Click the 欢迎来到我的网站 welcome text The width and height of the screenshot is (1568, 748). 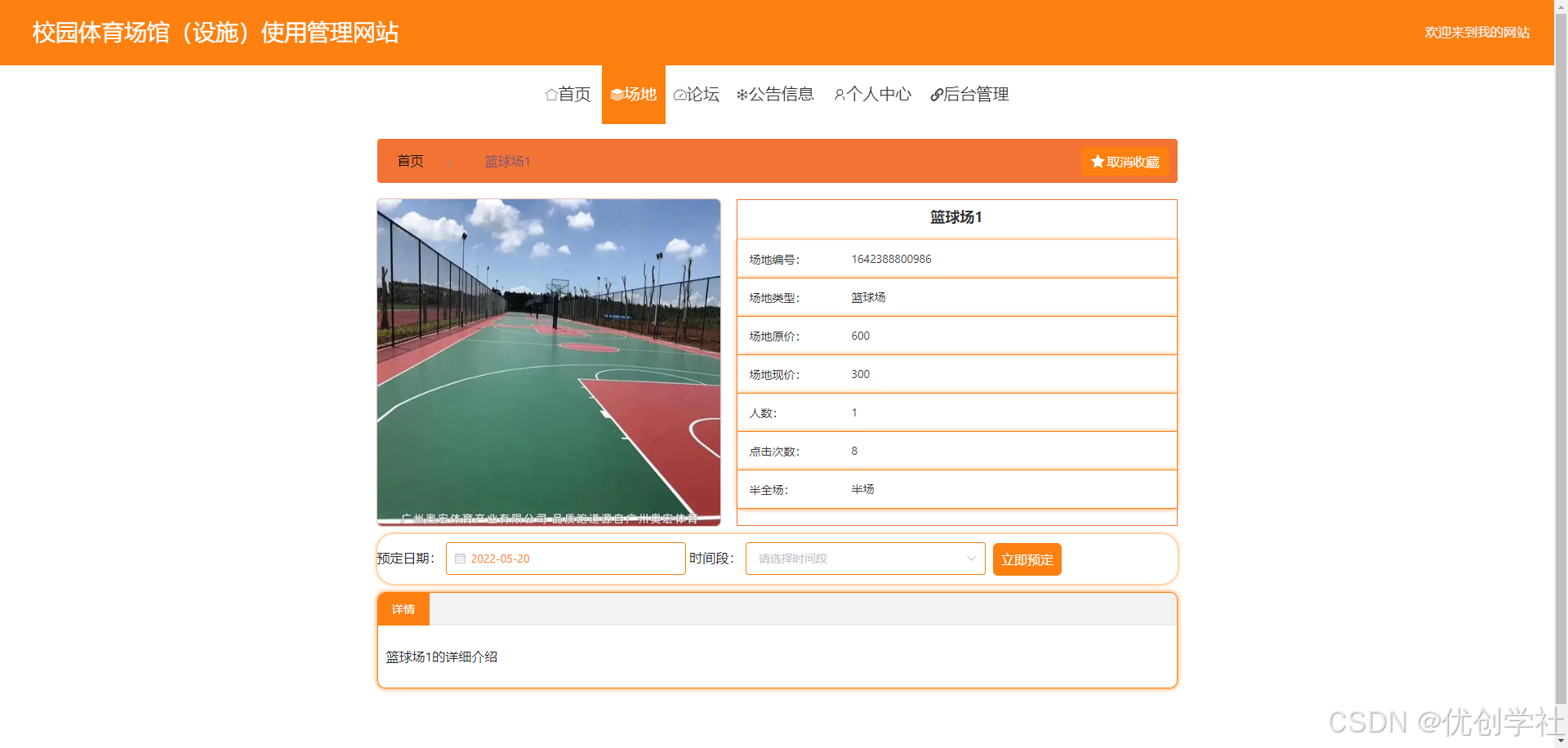pos(1477,33)
